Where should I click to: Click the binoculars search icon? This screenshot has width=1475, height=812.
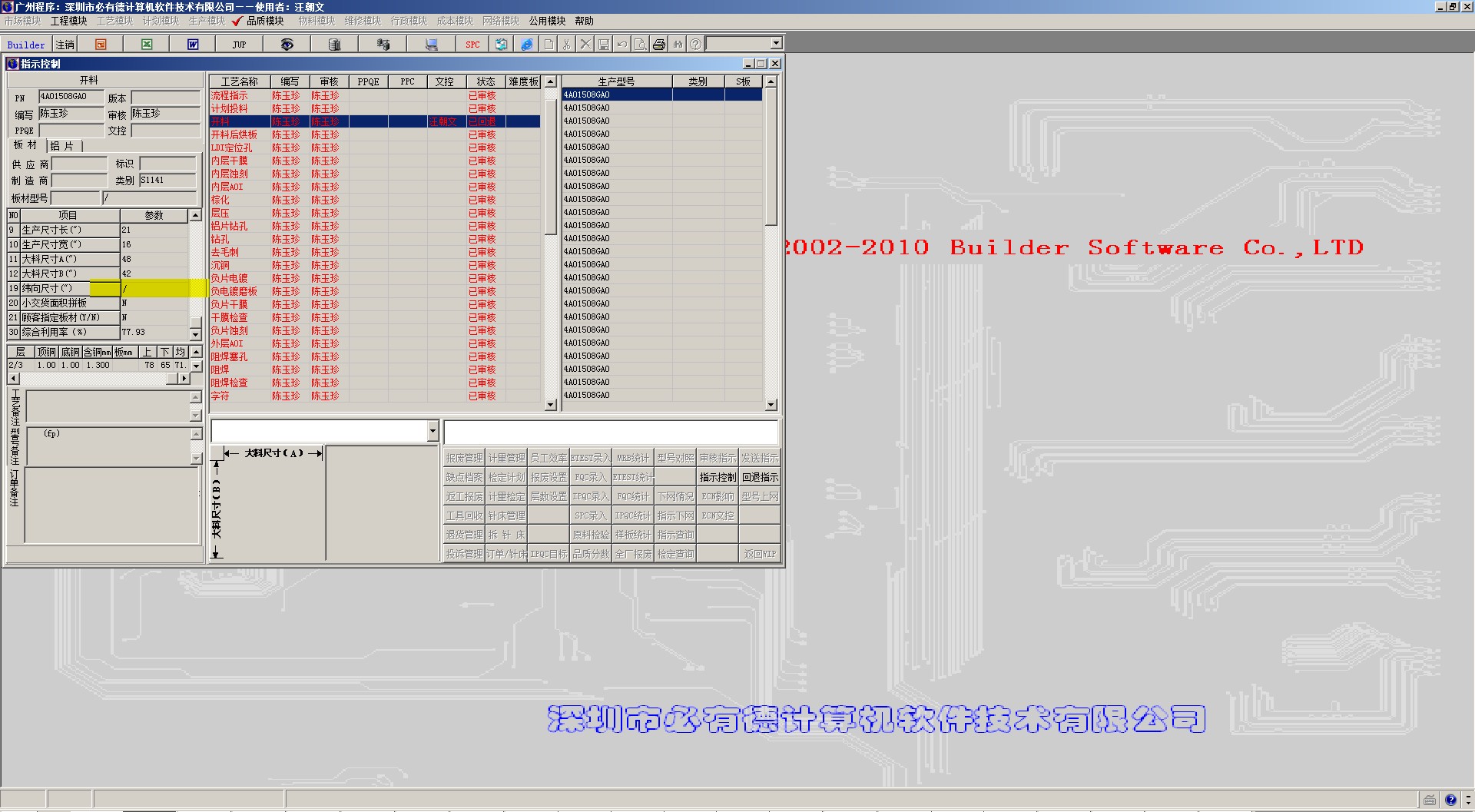(x=678, y=45)
